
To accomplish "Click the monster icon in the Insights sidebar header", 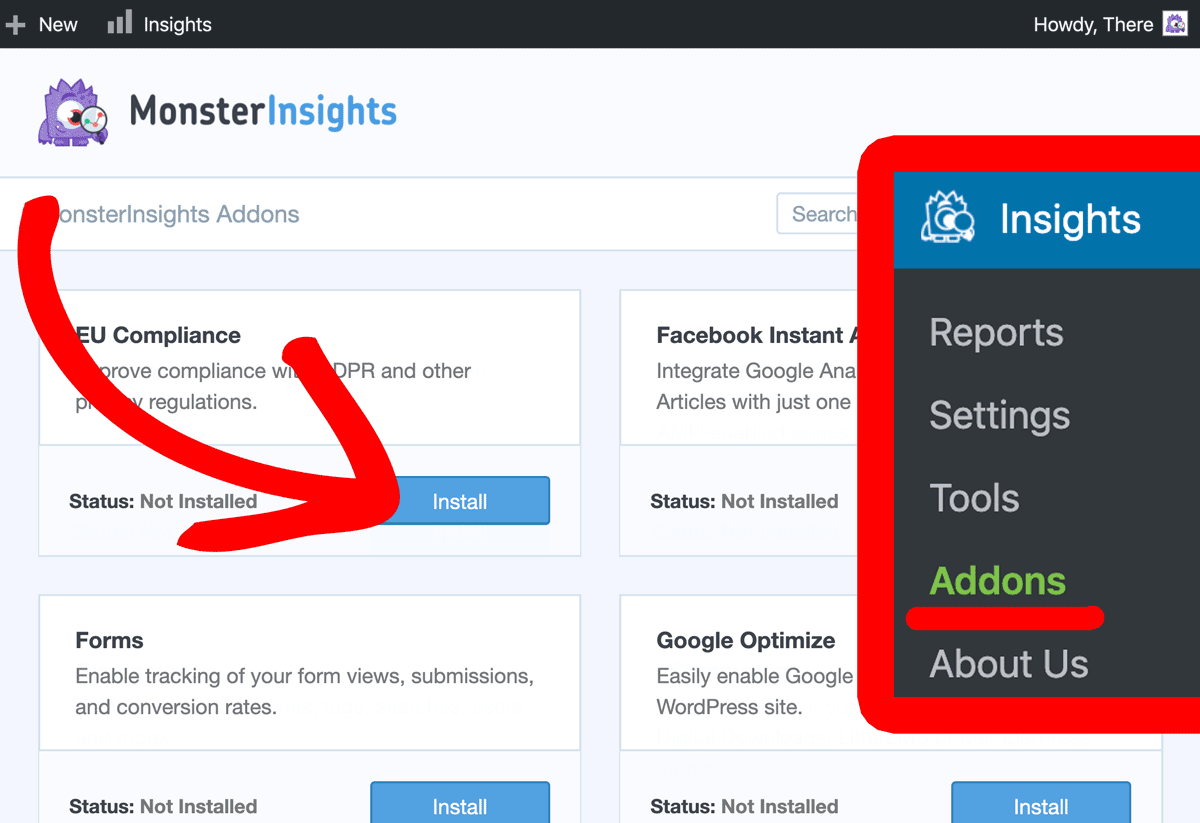I will (x=947, y=219).
